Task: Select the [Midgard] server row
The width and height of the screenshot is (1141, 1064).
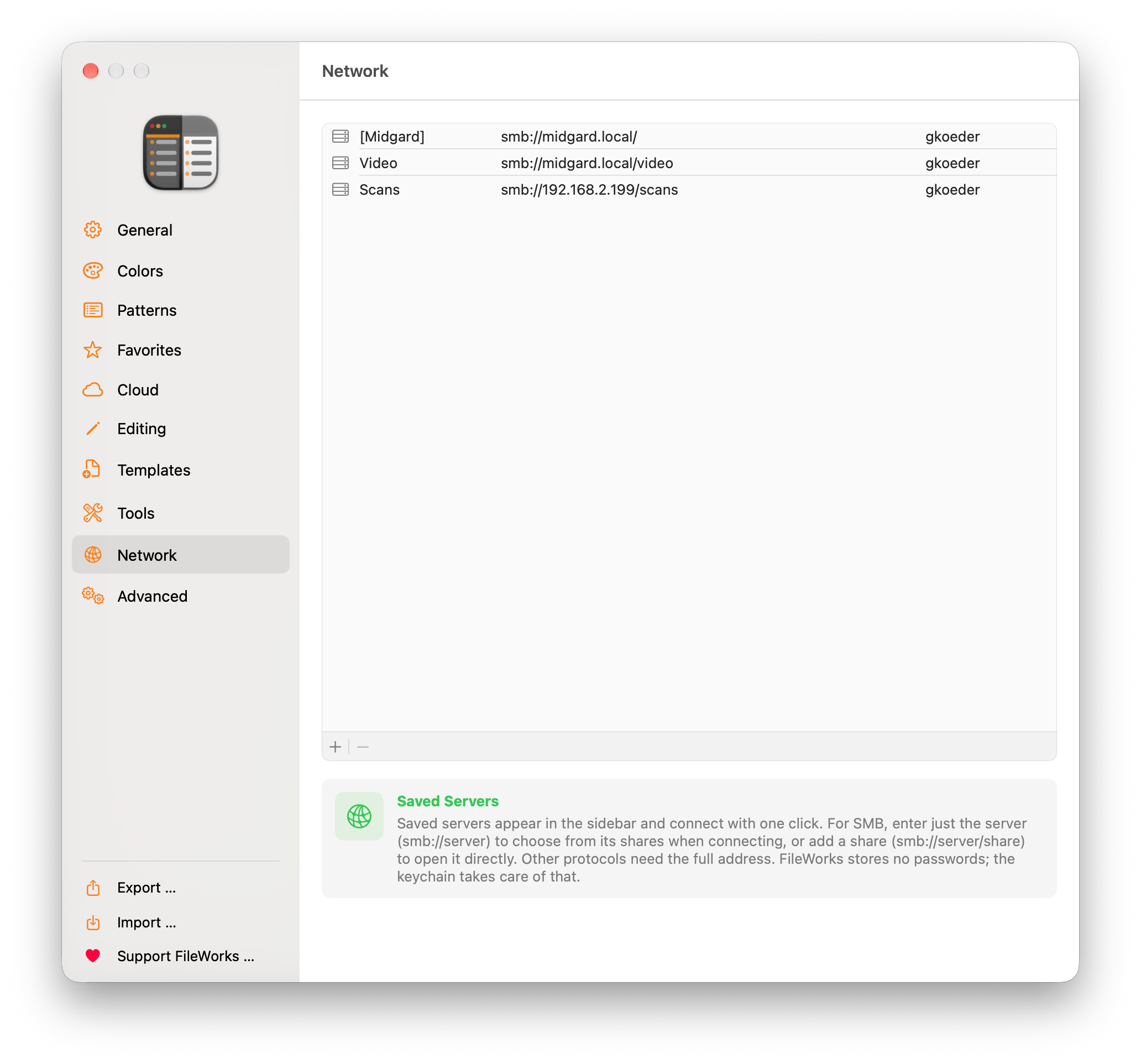Action: click(689, 136)
